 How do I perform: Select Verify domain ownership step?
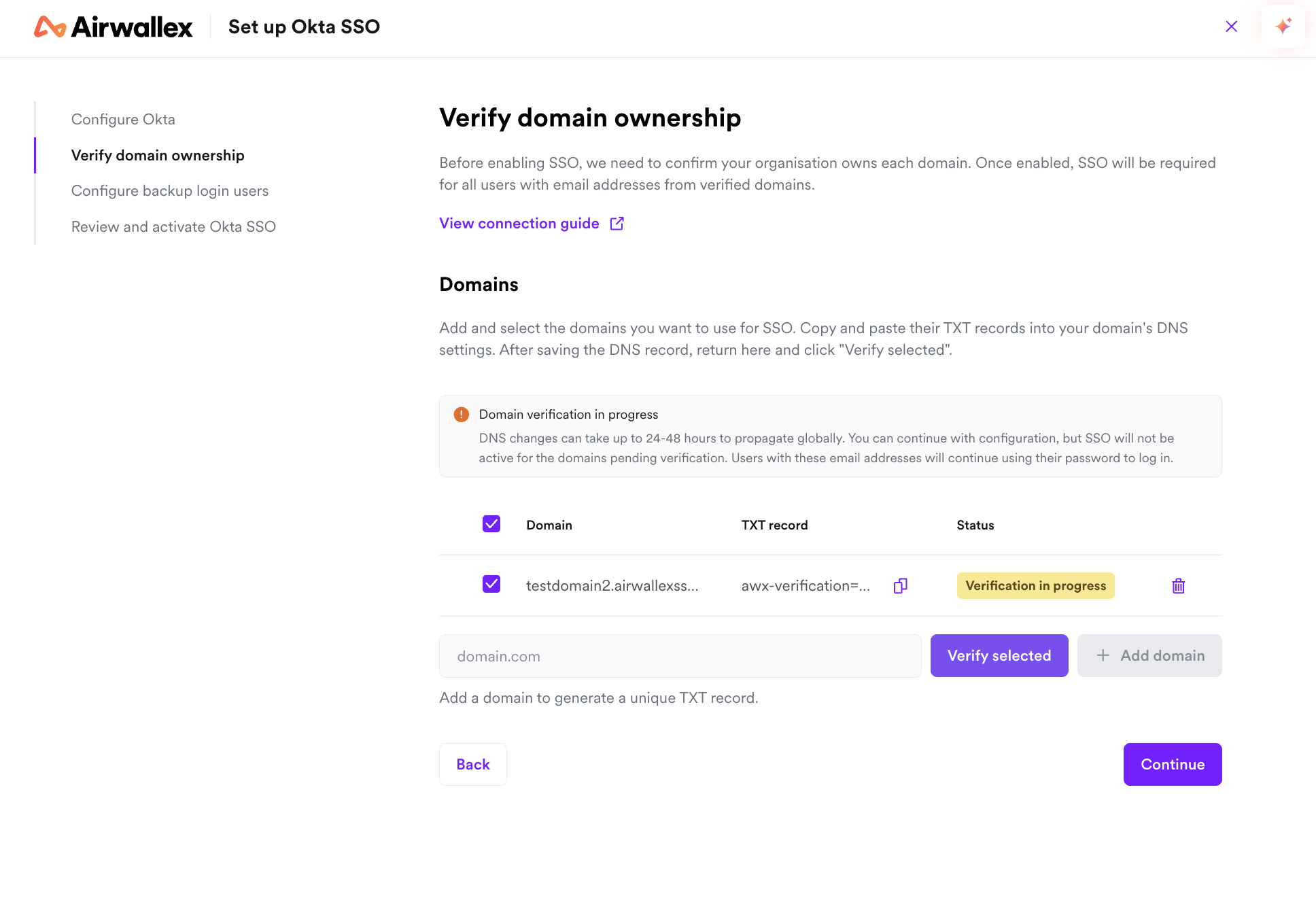click(x=158, y=156)
